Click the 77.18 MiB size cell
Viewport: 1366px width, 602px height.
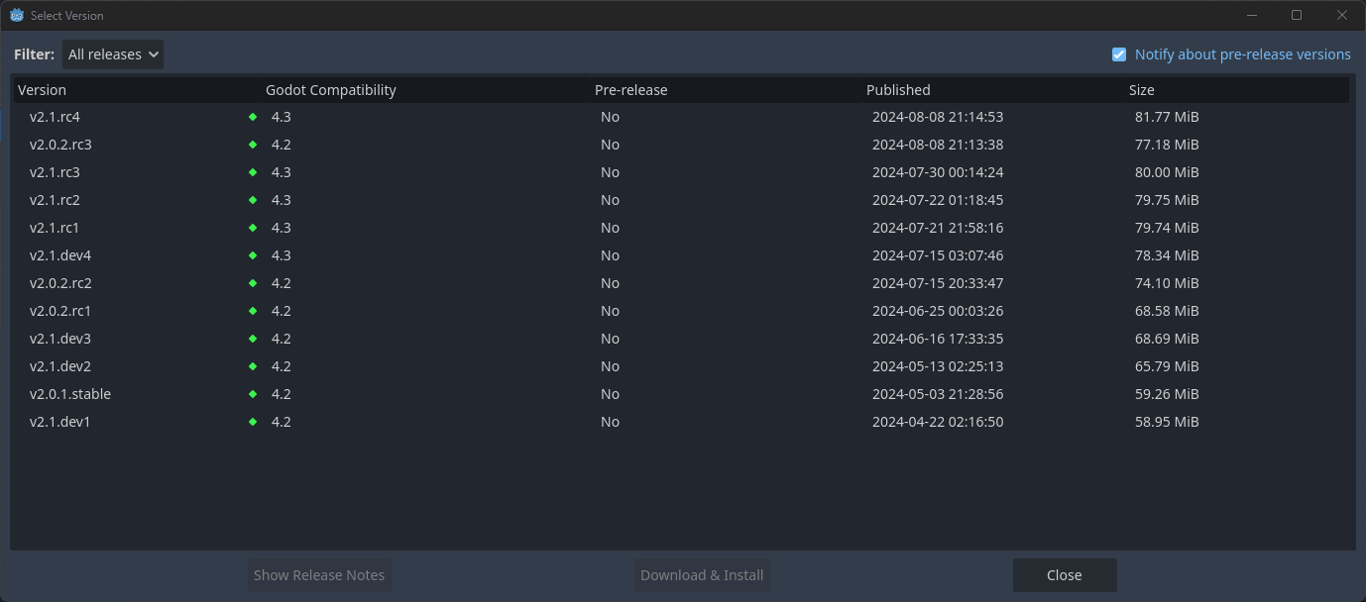tap(1167, 145)
